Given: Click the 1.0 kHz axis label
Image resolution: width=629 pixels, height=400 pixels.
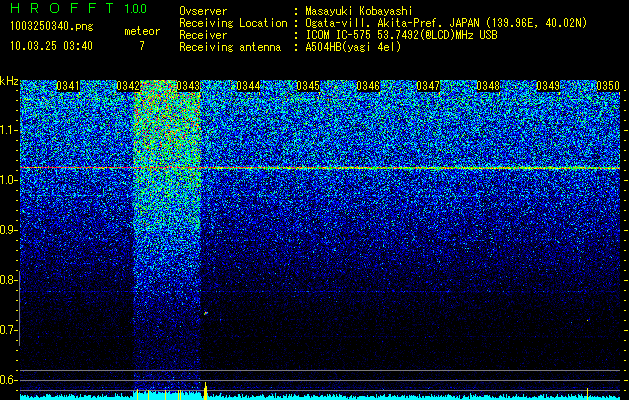Looking at the screenshot, I should pyautogui.click(x=9, y=181).
